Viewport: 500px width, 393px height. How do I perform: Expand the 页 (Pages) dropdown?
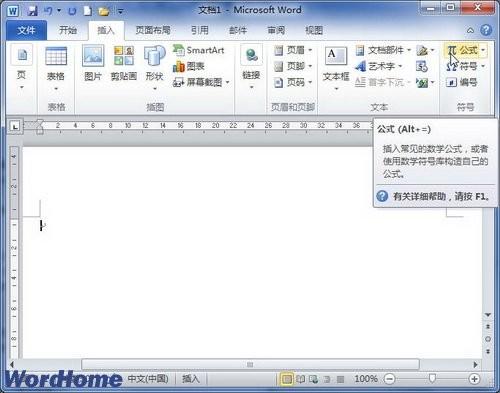[22, 68]
